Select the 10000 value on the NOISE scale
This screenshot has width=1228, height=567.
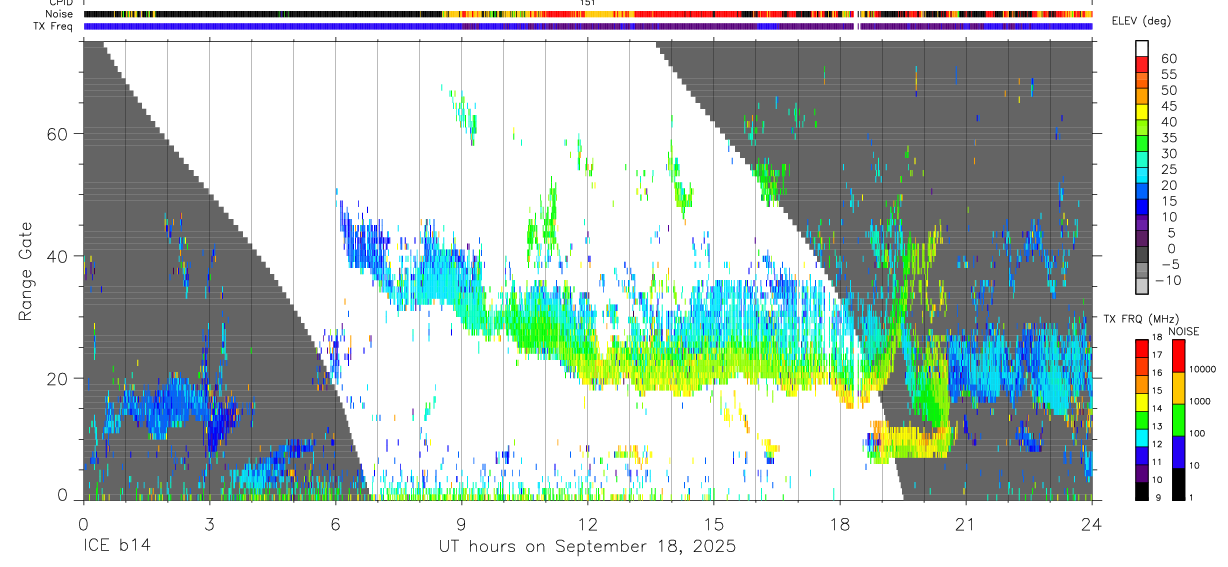pyautogui.click(x=1205, y=369)
